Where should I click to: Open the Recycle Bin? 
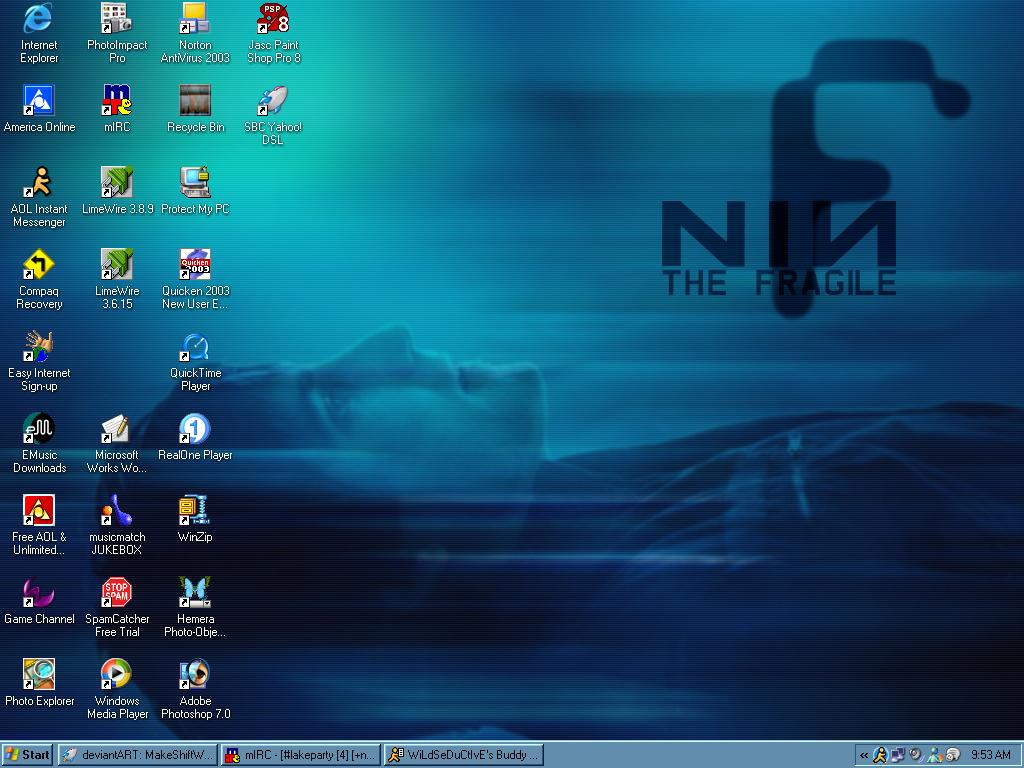[x=195, y=100]
